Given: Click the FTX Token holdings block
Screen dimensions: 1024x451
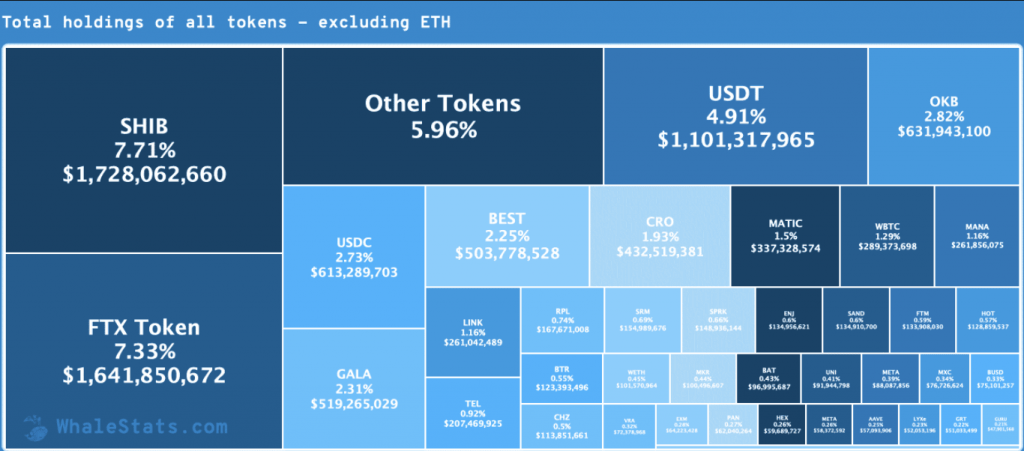Looking at the screenshot, I should point(144,350).
